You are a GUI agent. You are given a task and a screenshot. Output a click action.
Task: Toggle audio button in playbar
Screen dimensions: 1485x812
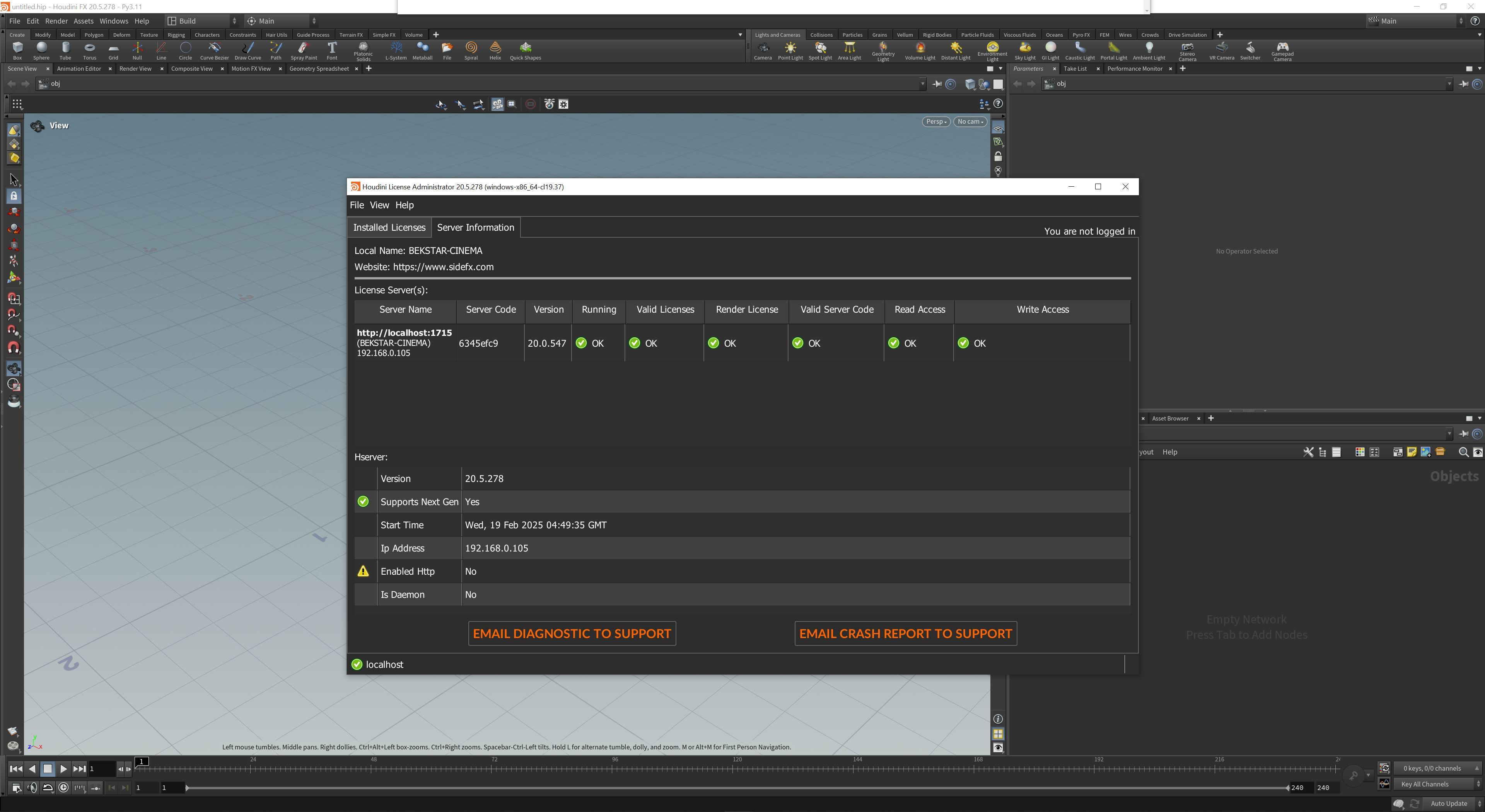32,788
